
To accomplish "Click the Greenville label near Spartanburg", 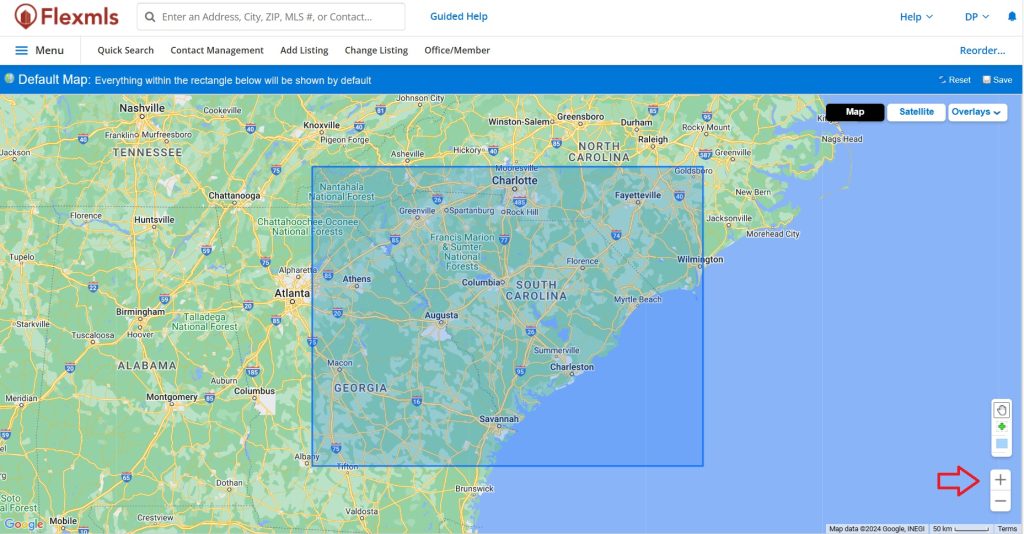I will tap(417, 211).
